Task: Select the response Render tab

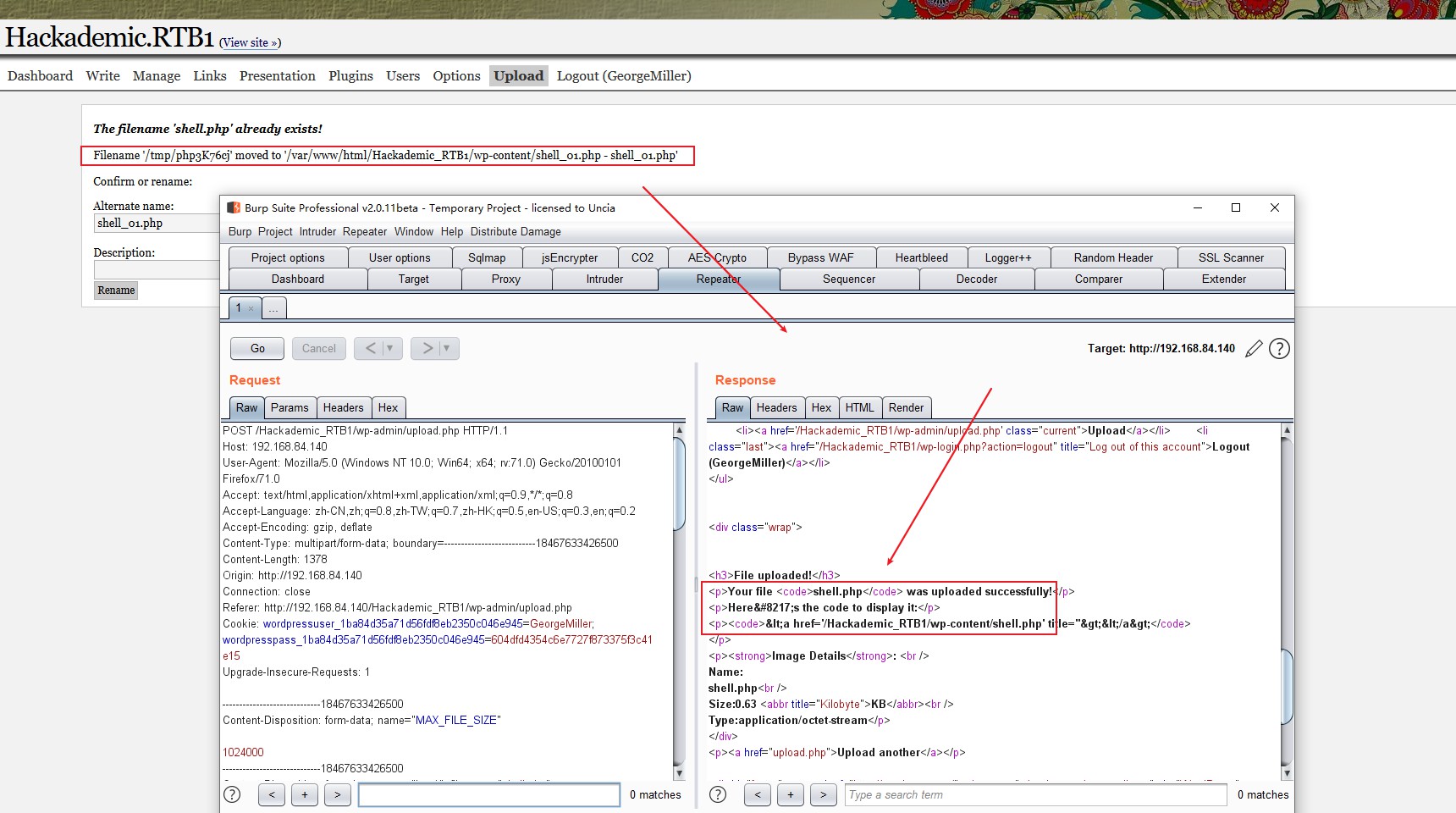Action: pos(906,407)
